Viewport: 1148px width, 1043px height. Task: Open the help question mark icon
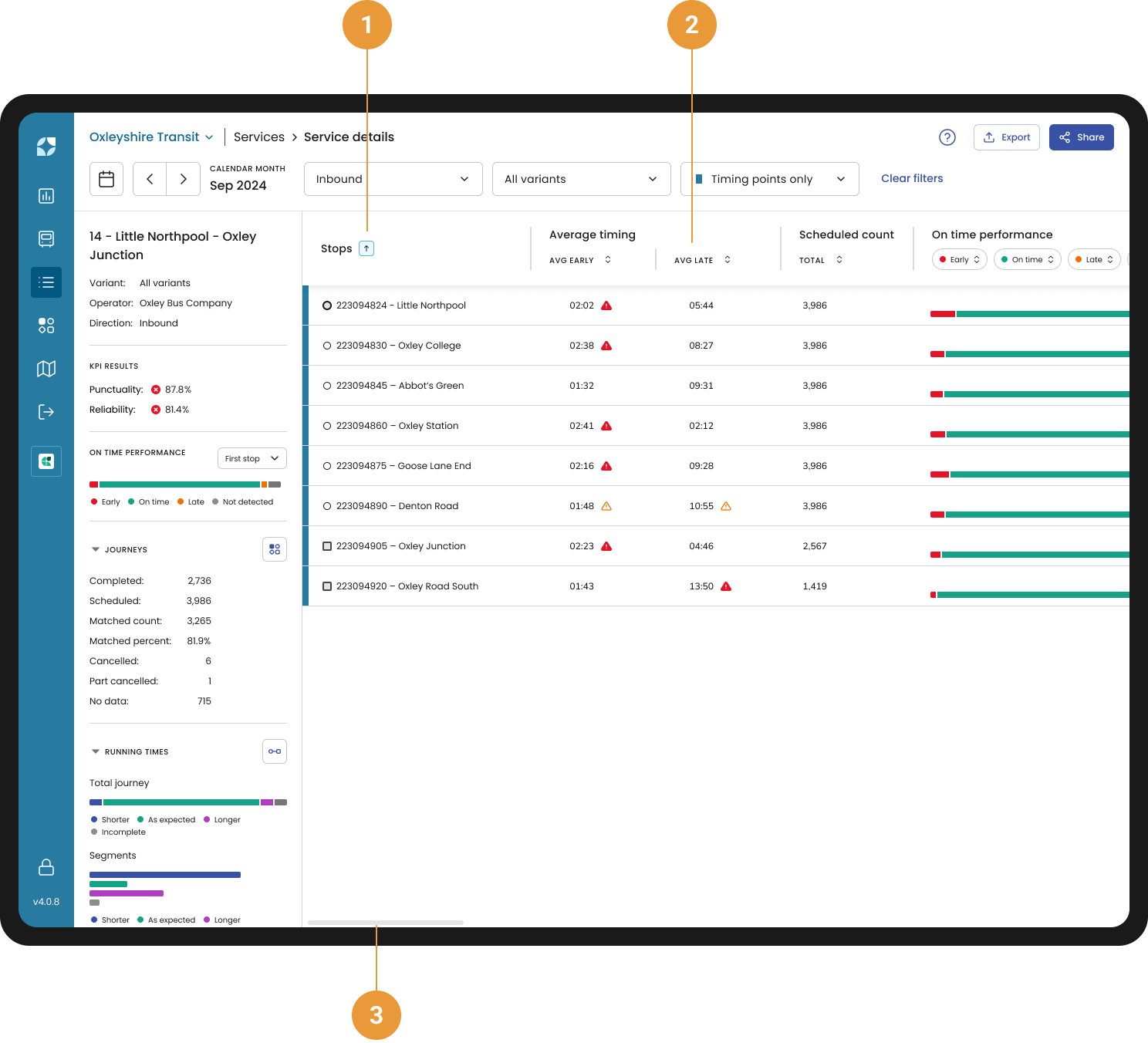[x=947, y=137]
